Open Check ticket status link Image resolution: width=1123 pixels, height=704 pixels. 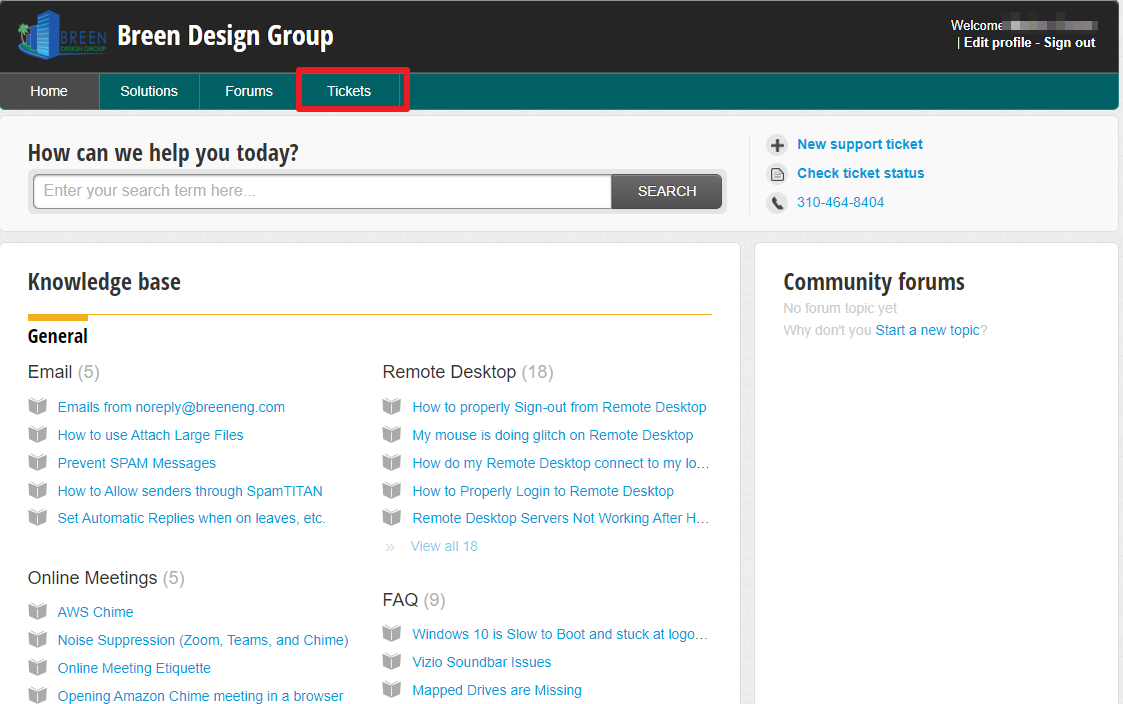pos(860,173)
